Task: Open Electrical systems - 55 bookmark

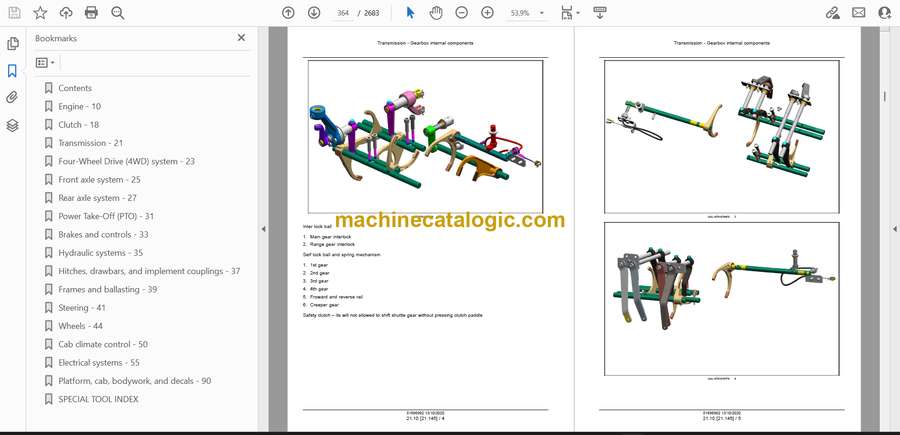Action: coord(99,363)
